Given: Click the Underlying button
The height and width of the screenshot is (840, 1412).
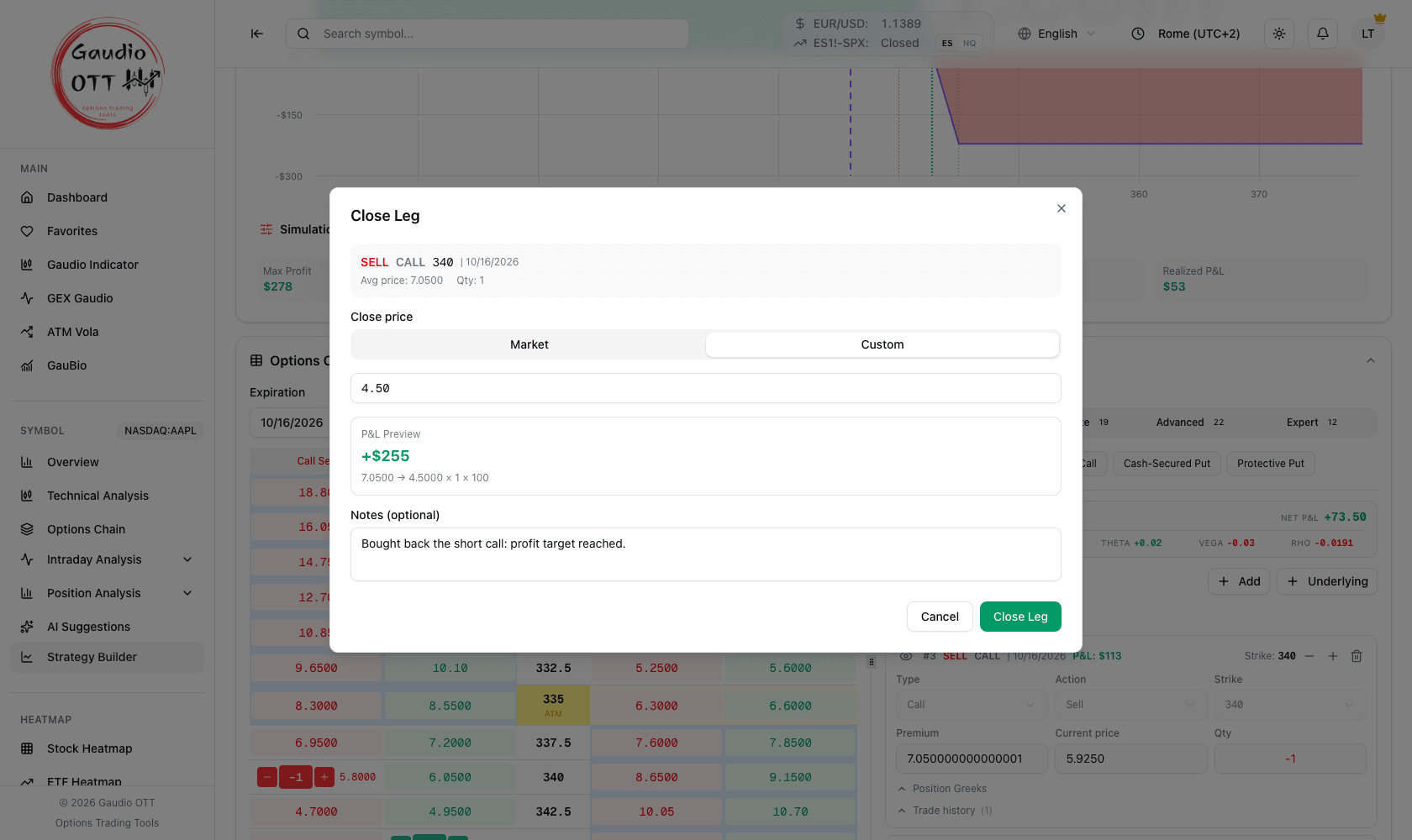Looking at the screenshot, I should 1327,581.
